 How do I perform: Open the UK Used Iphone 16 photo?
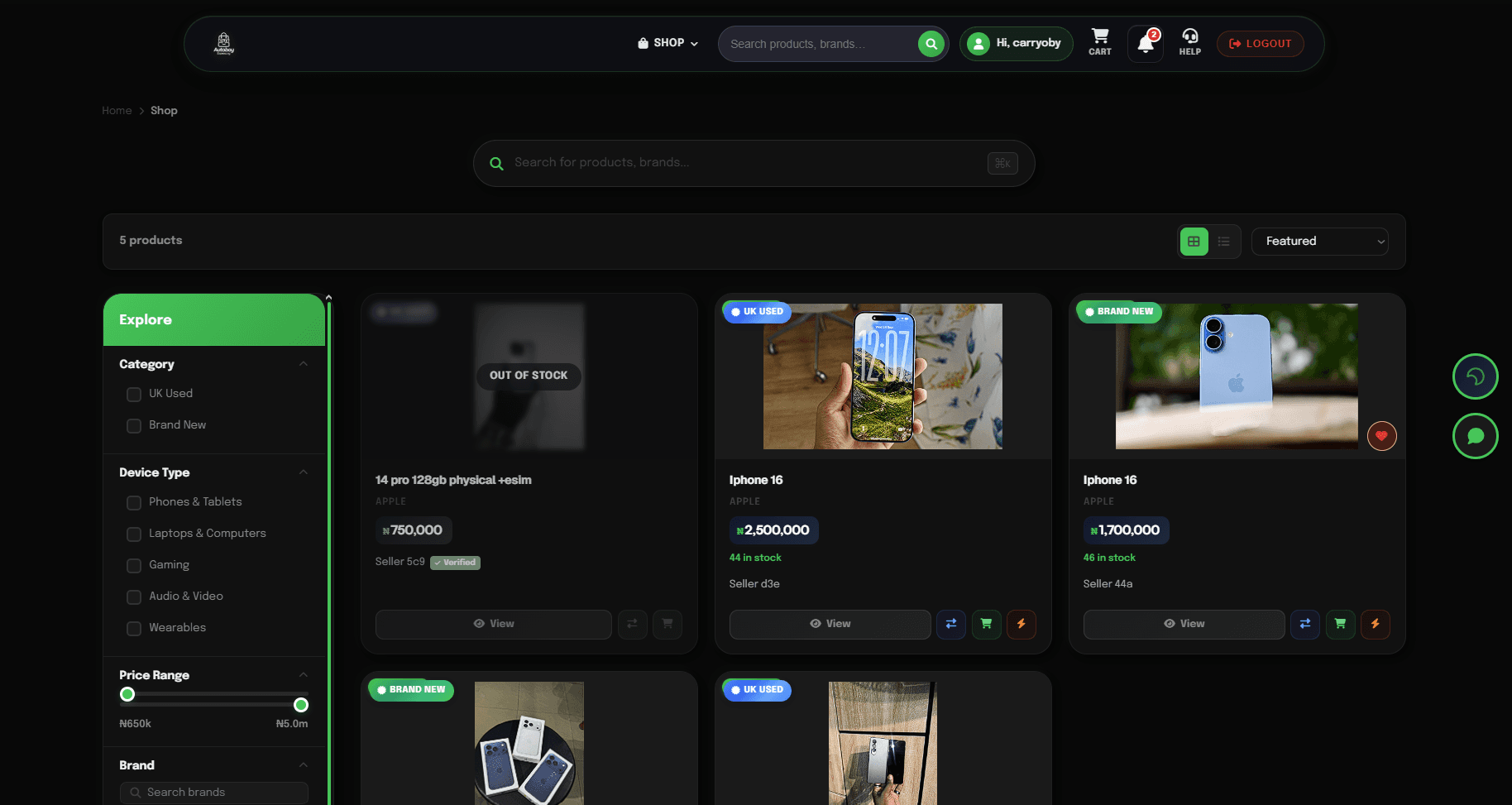click(883, 376)
